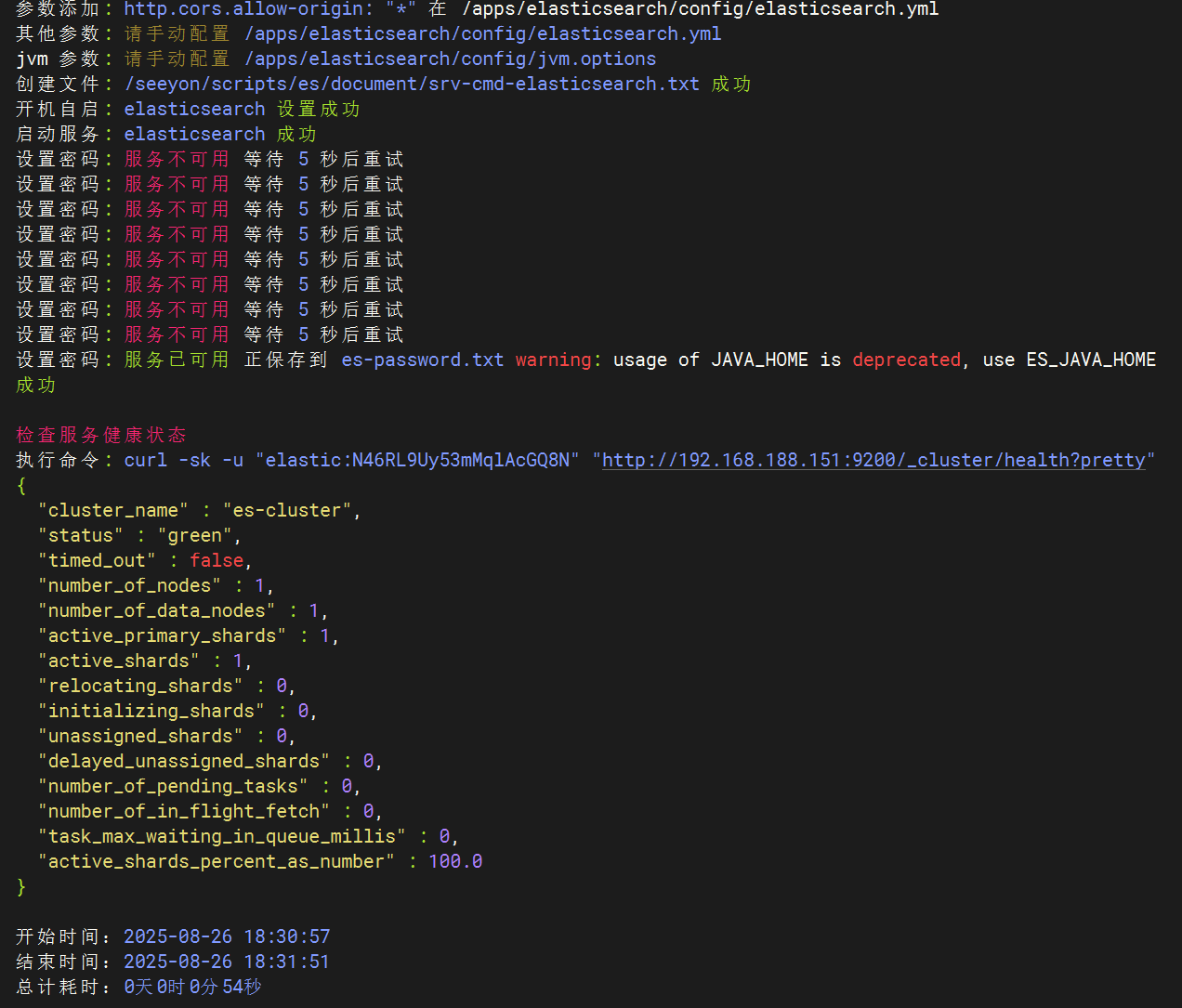Click the "delayed_unassigned_shards" key
The width and height of the screenshot is (1182, 1008).
pyautogui.click(x=184, y=761)
